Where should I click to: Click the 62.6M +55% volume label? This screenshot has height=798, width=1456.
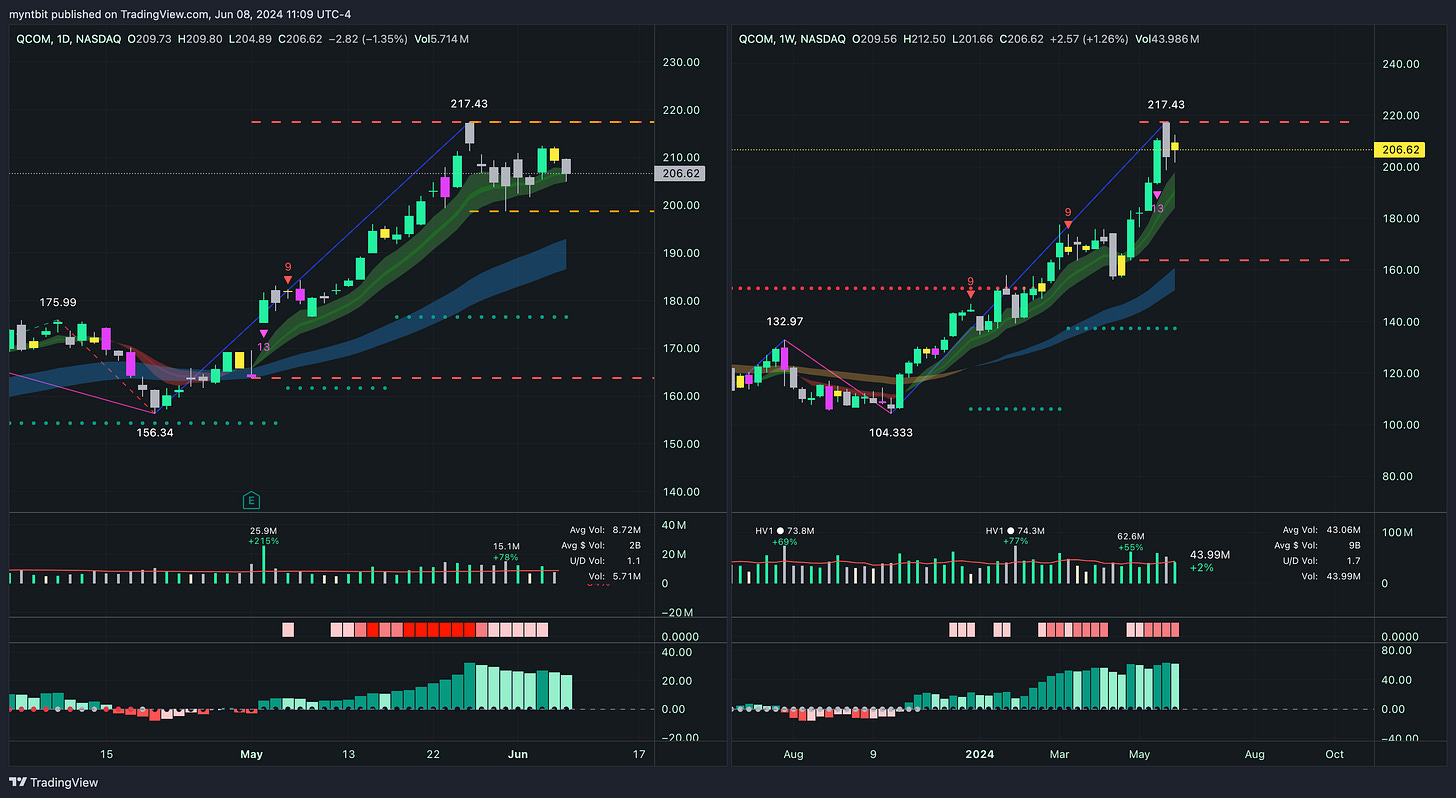point(1132,541)
